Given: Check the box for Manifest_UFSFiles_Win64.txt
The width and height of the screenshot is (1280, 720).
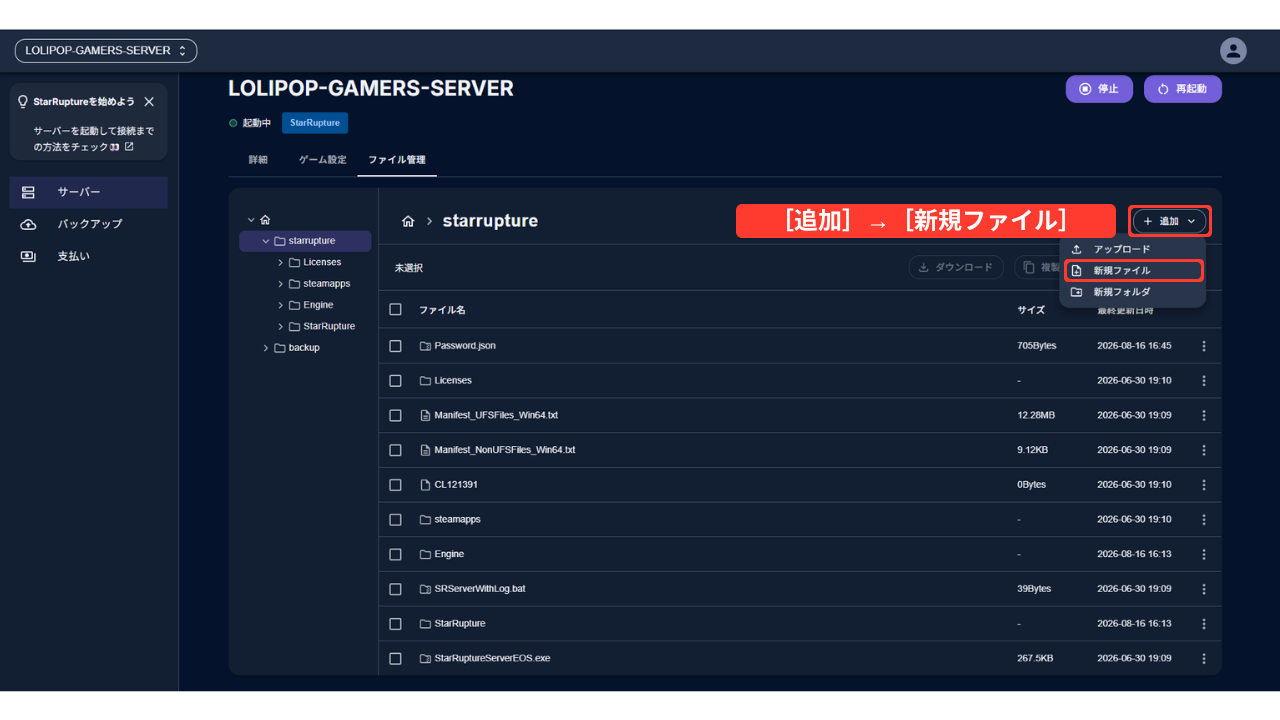Looking at the screenshot, I should pyautogui.click(x=395, y=415).
